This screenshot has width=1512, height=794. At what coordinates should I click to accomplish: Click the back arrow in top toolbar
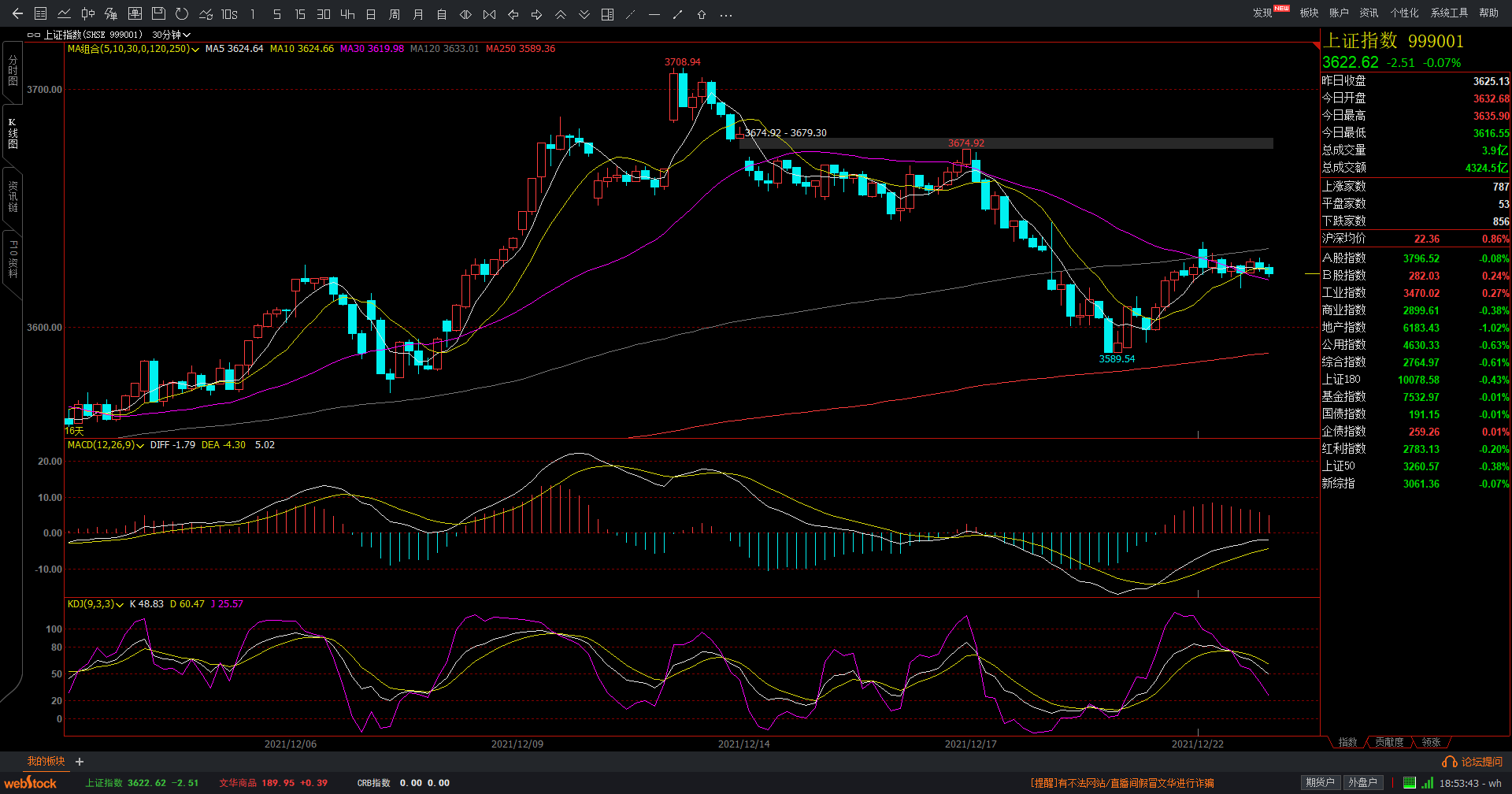pos(17,14)
